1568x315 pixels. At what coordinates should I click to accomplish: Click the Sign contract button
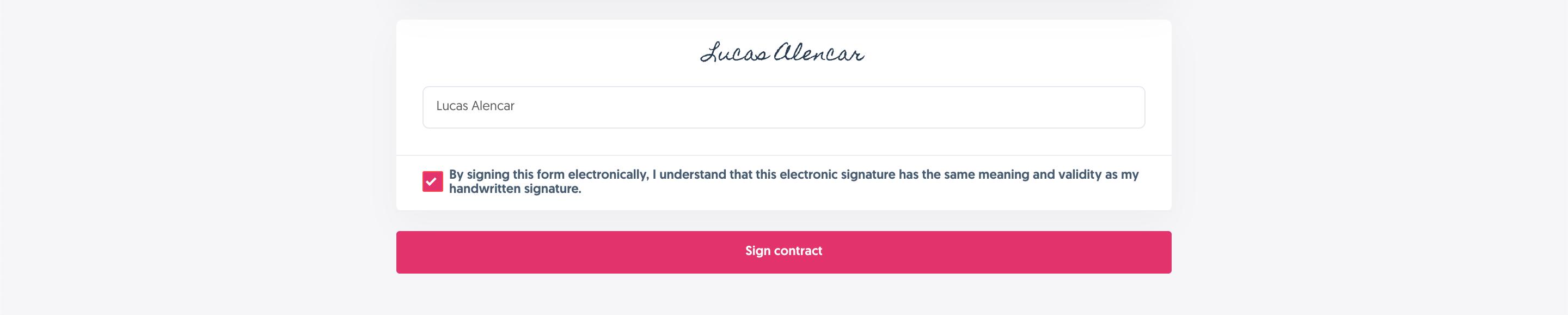point(783,252)
